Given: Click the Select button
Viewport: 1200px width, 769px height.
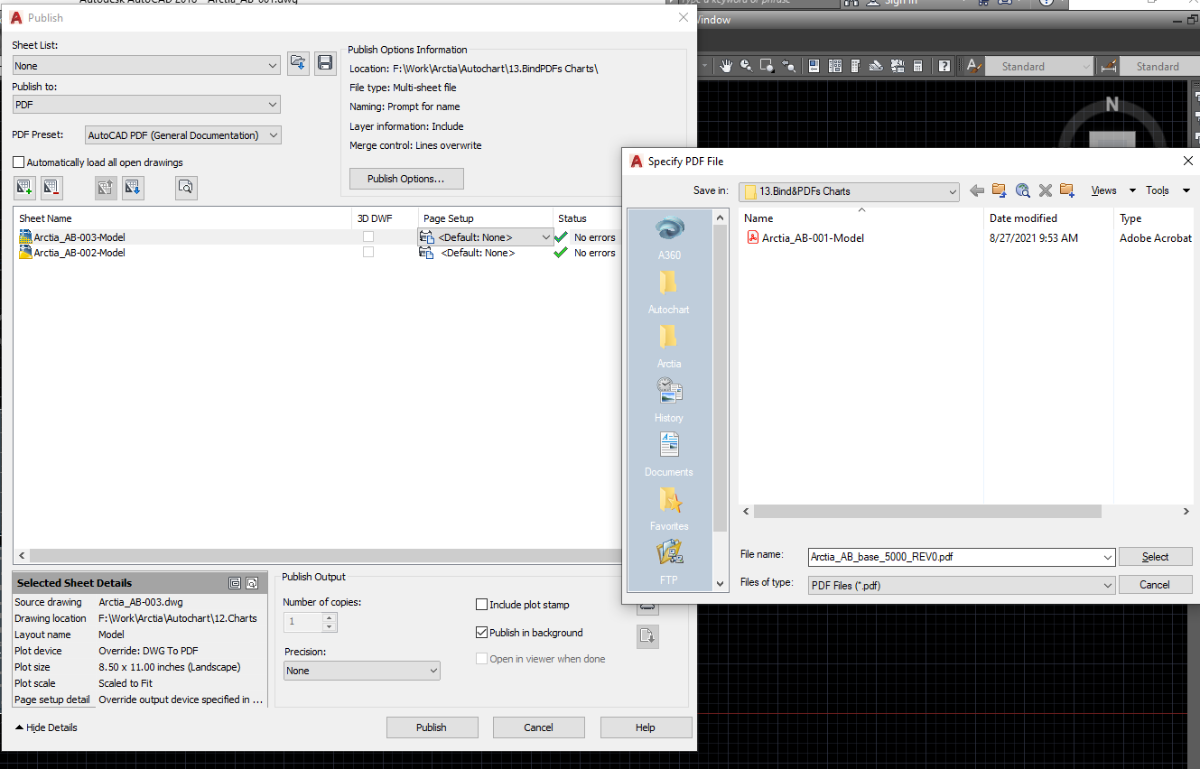Looking at the screenshot, I should click(x=1155, y=557).
